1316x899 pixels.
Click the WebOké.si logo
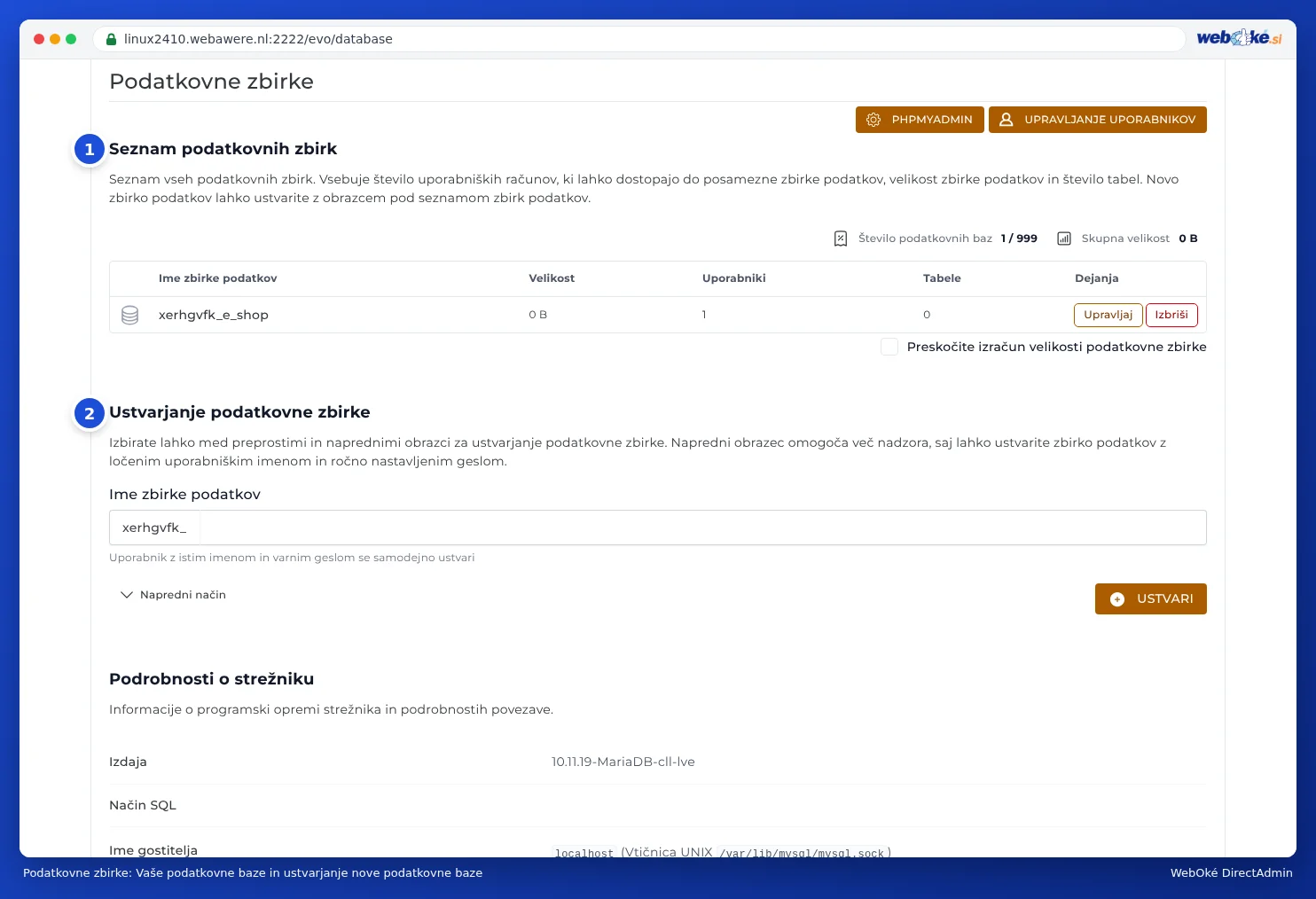1239,38
